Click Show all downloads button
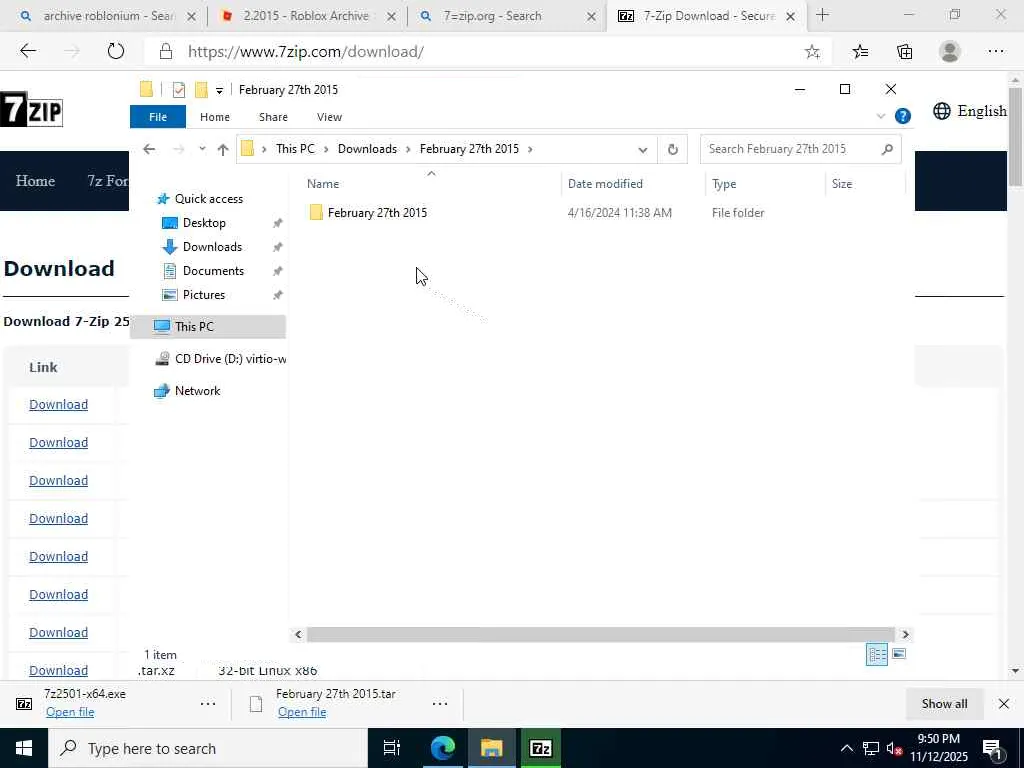 pos(944,704)
